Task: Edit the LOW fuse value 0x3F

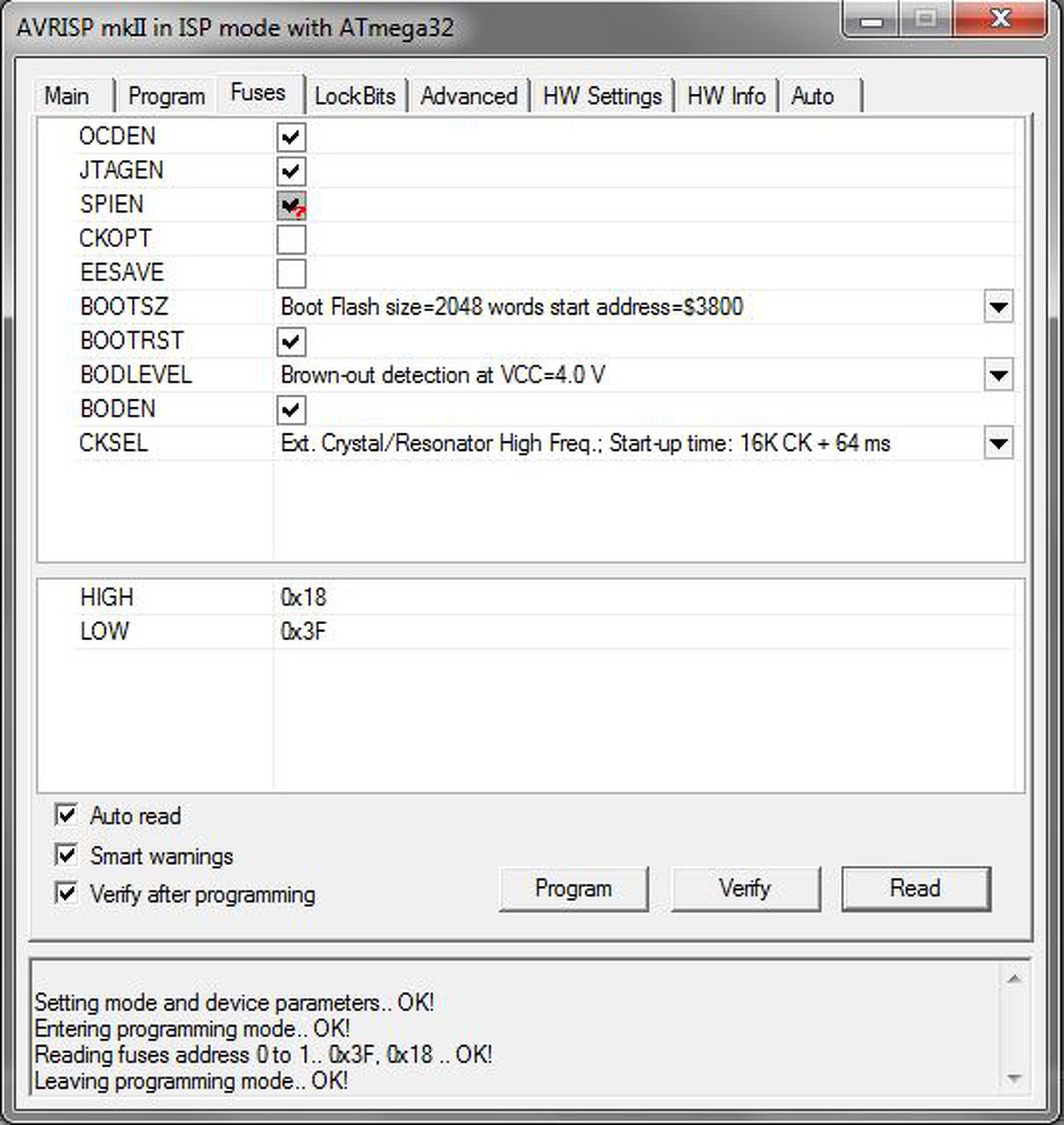Action: tap(303, 632)
